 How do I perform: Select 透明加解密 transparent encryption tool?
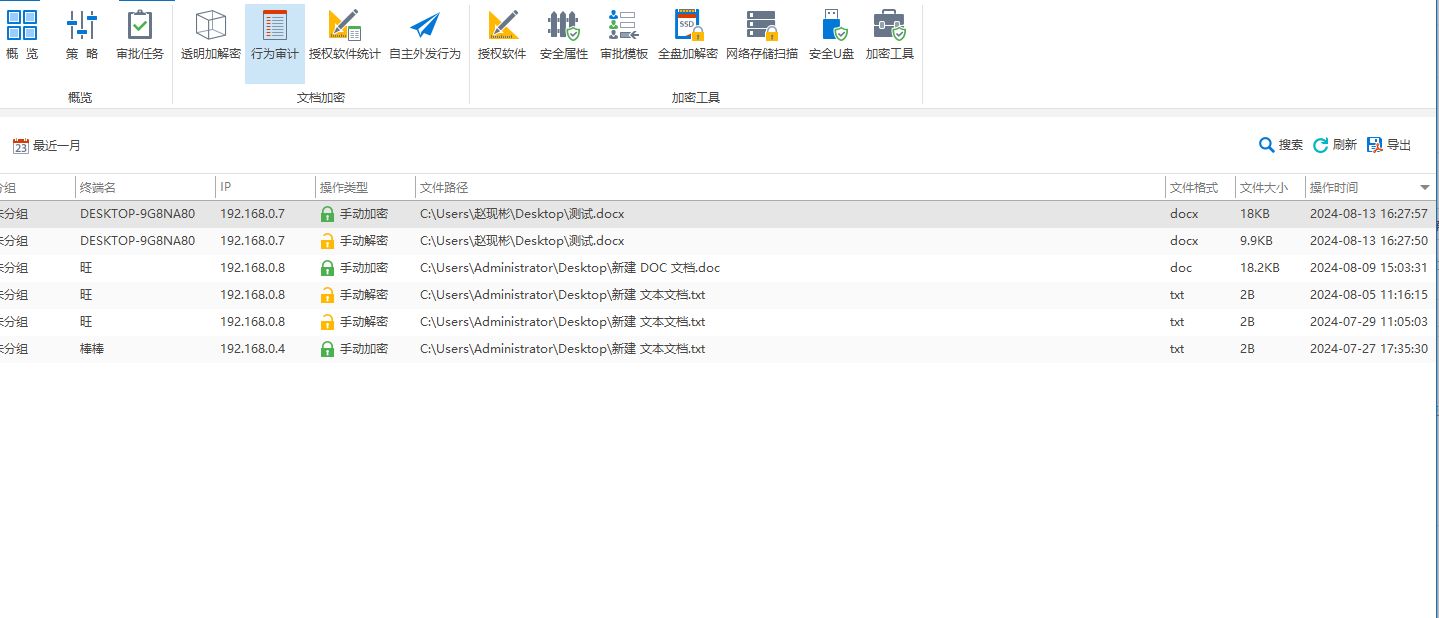pos(211,35)
